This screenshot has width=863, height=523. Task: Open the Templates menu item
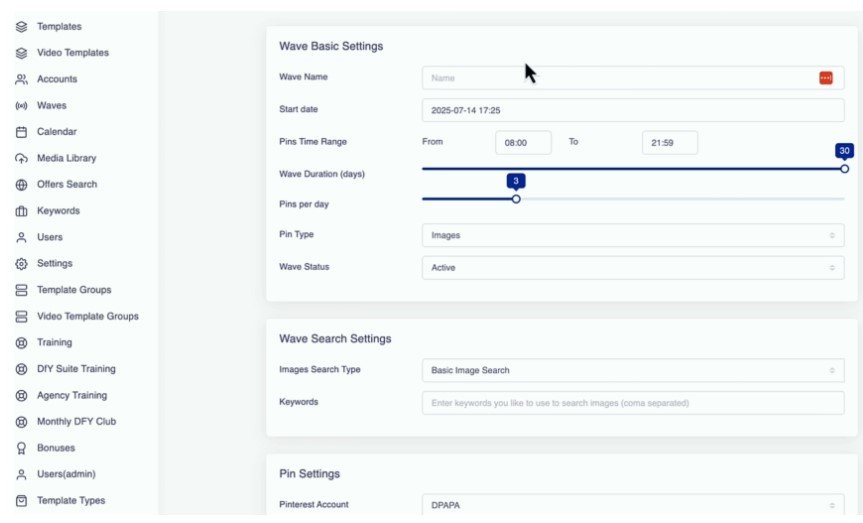pyautogui.click(x=59, y=26)
